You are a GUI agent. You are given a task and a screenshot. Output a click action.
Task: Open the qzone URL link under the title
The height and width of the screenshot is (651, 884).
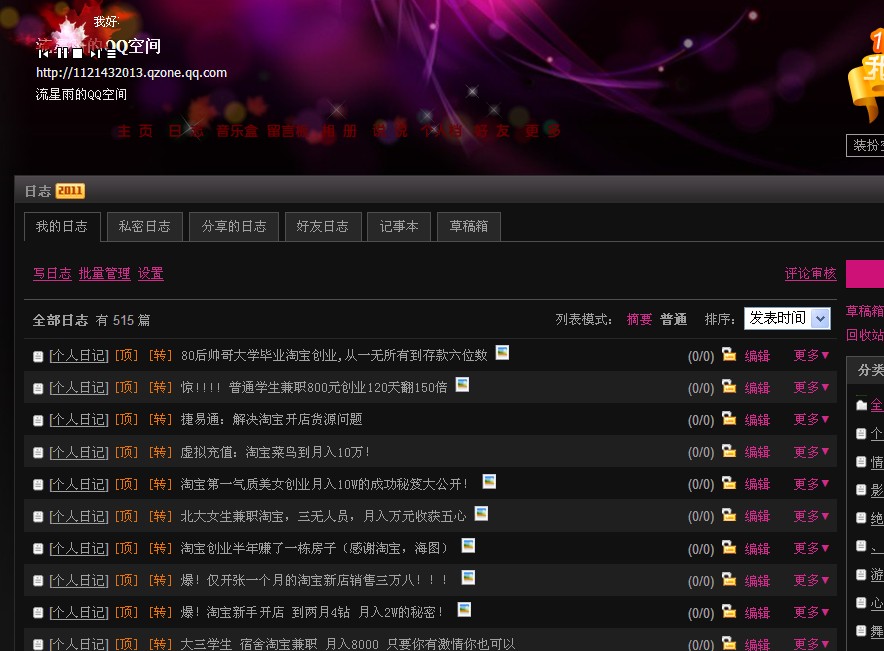[131, 73]
